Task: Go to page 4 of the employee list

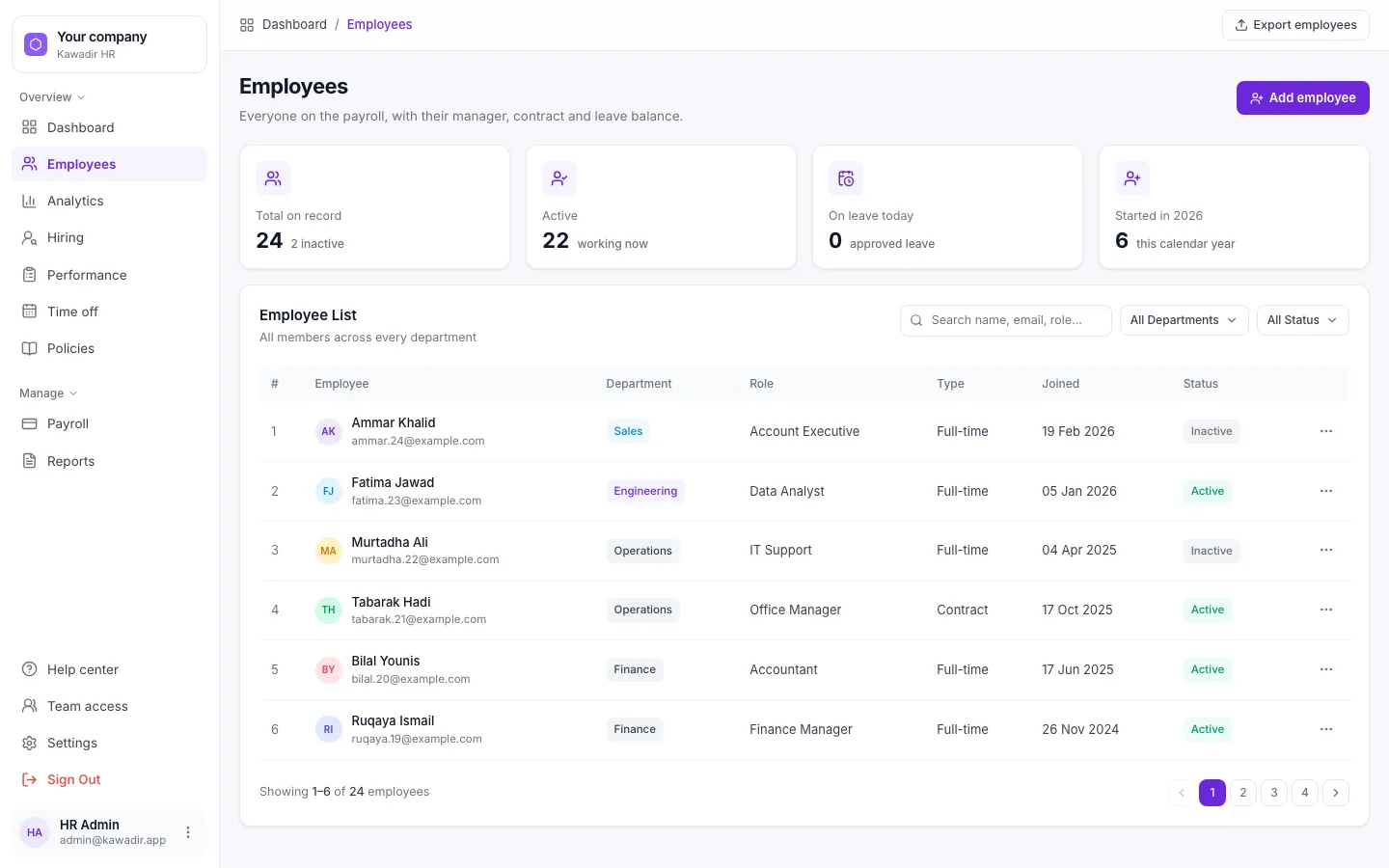Action: (1305, 793)
